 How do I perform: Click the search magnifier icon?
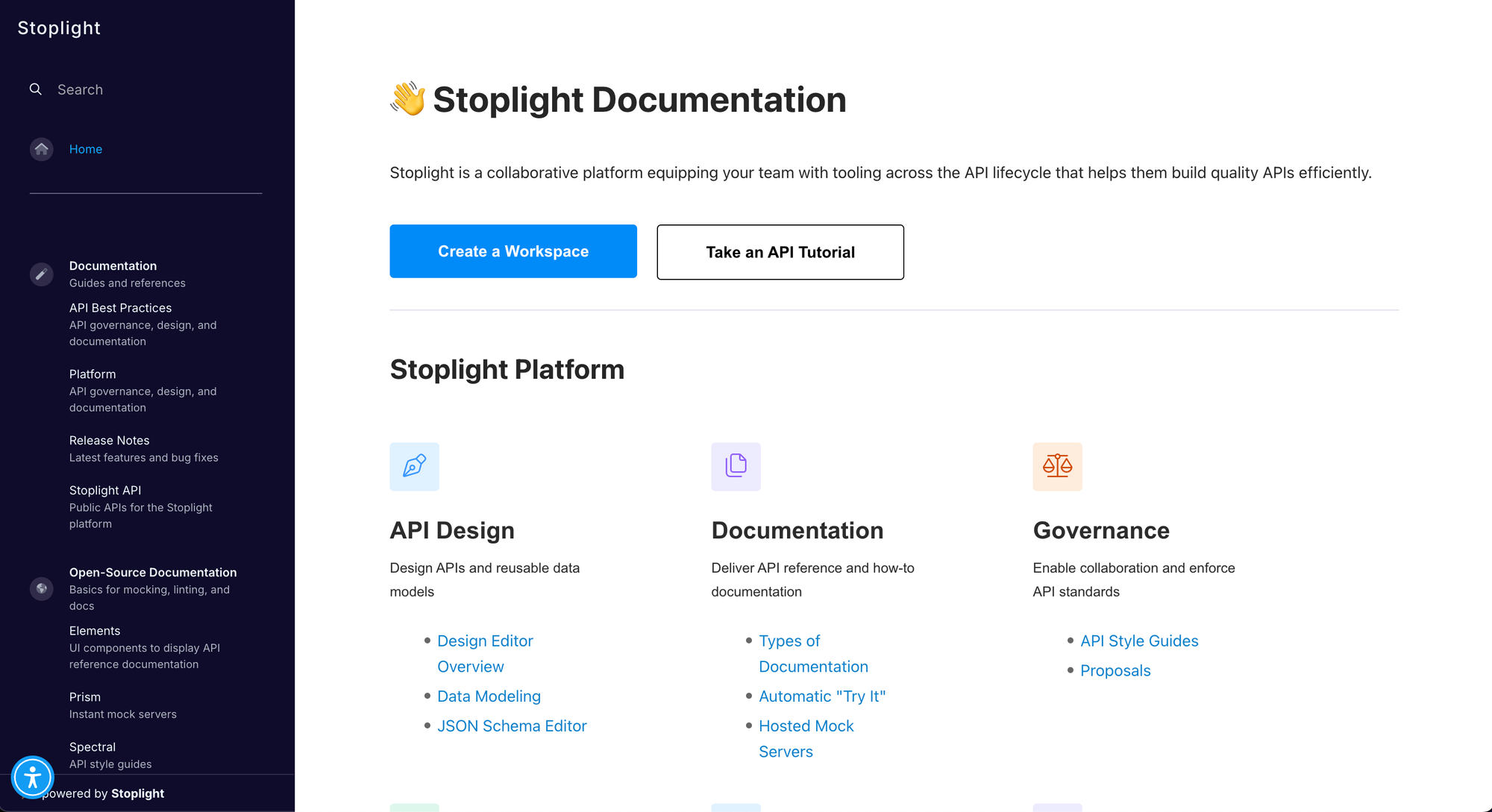coord(36,89)
